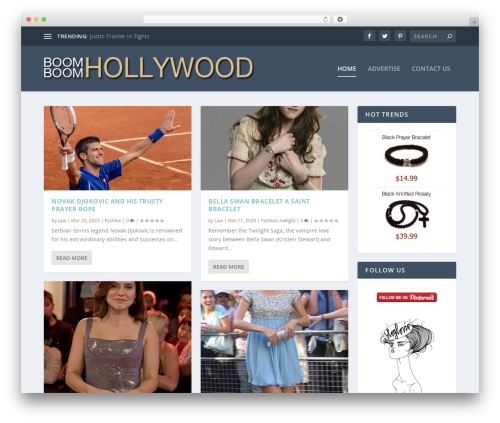Image resolution: width=500 pixels, height=423 pixels.
Task: Open the hamburger menu icon
Action: pos(48,36)
